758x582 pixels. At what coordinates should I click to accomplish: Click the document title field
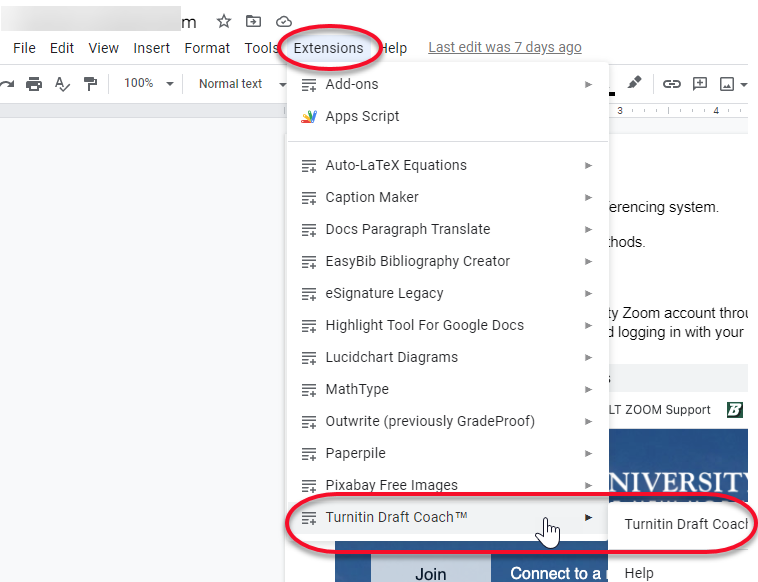[x=99, y=20]
